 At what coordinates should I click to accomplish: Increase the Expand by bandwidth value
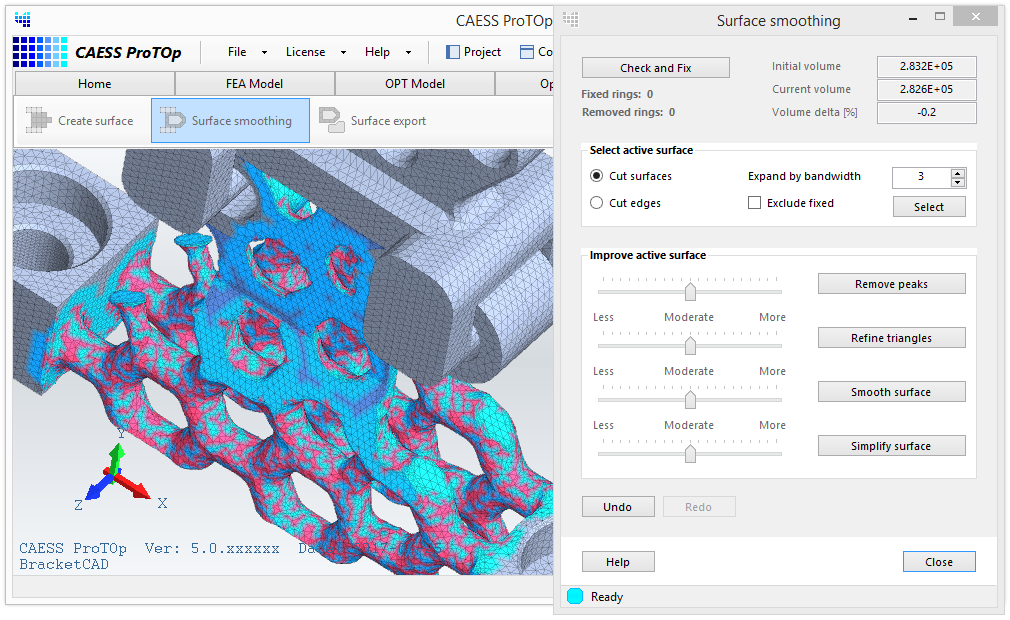pyautogui.click(x=958, y=173)
